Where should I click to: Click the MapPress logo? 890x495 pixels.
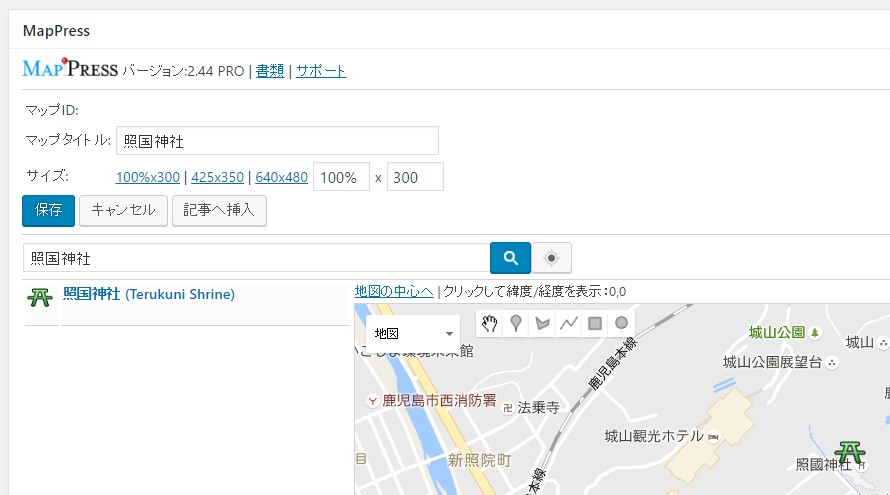(x=70, y=69)
